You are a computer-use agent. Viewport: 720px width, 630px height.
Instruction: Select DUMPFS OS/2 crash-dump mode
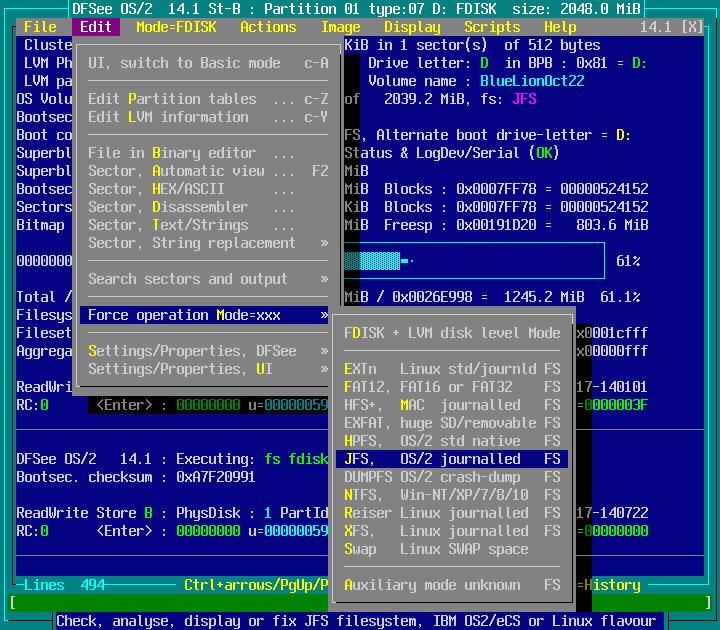coord(452,477)
